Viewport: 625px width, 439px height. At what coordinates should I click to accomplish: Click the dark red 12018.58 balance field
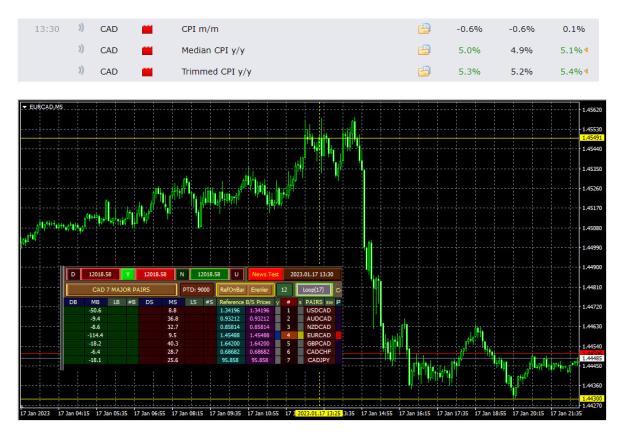[x=100, y=274]
